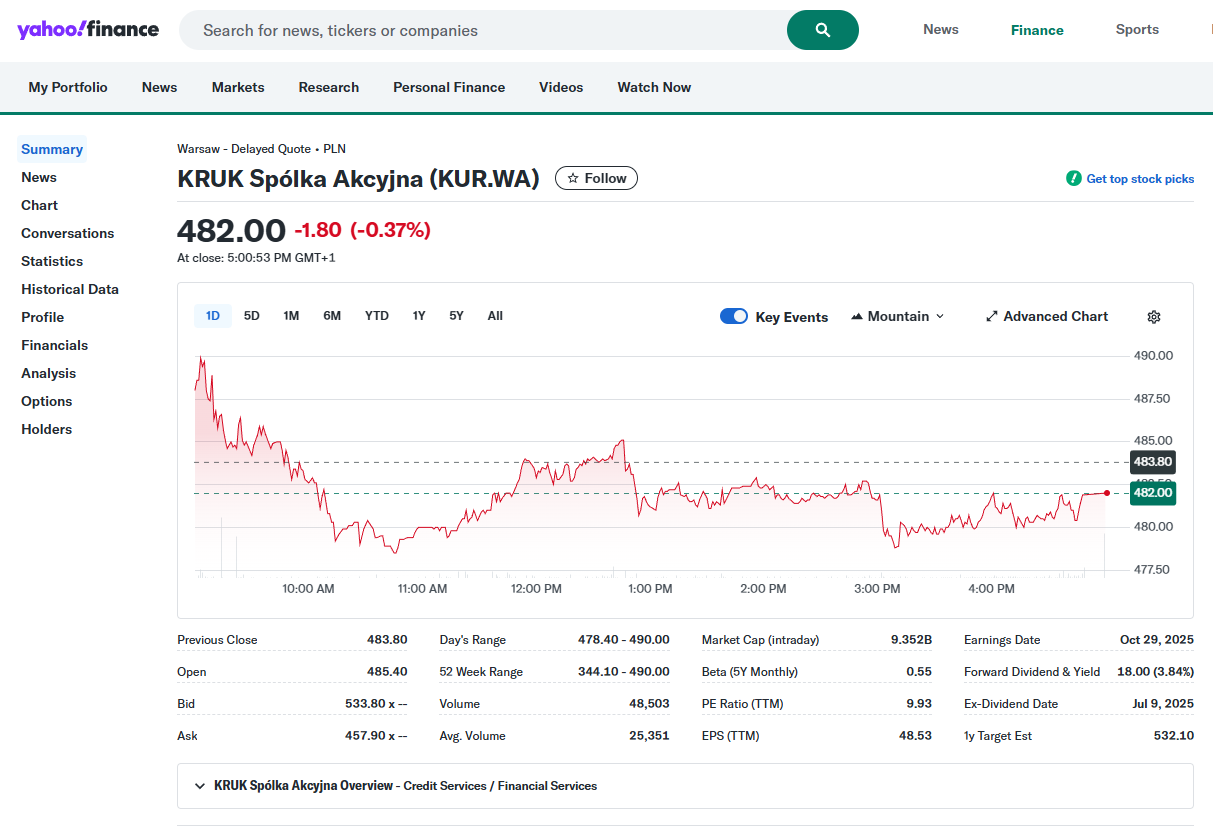Select the 1D chart range
Image resolution: width=1213 pixels, height=828 pixels.
pyautogui.click(x=212, y=316)
